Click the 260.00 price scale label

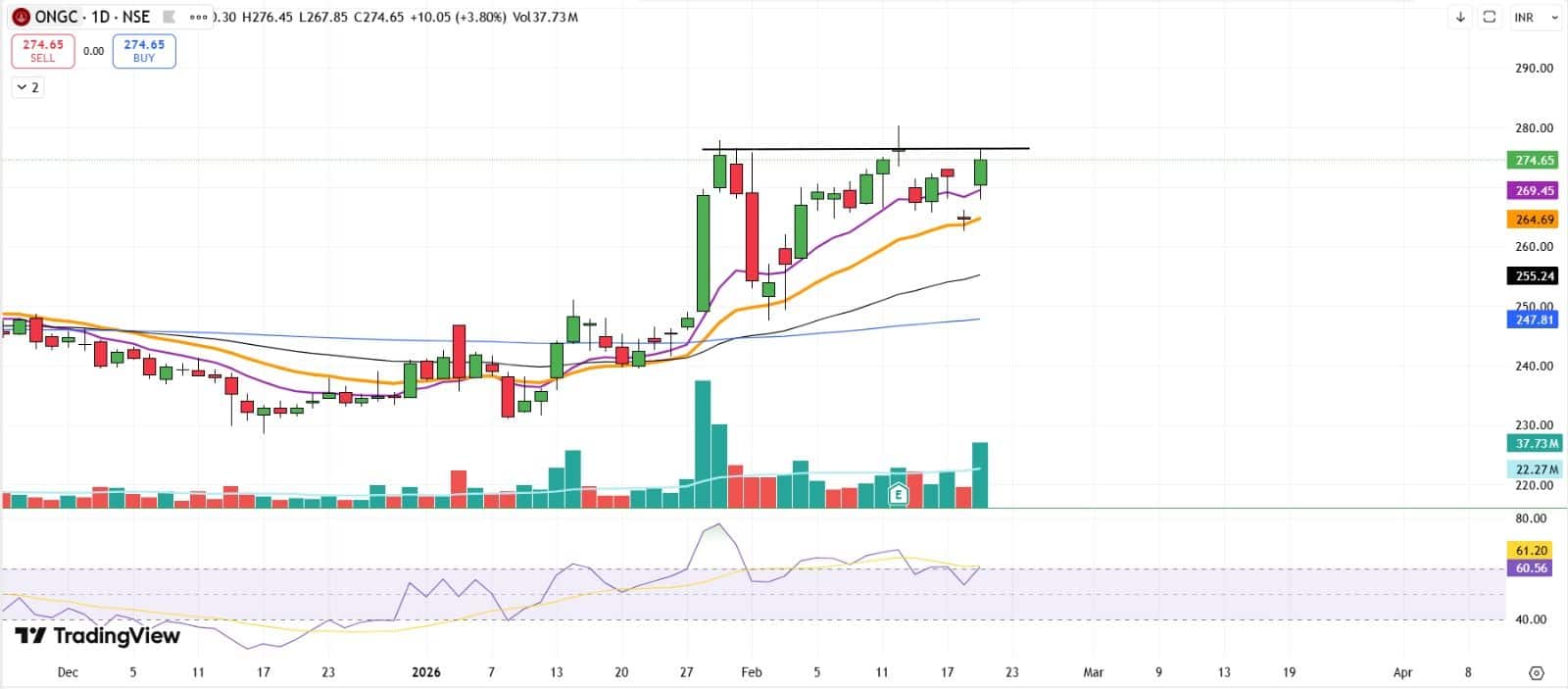(x=1534, y=247)
